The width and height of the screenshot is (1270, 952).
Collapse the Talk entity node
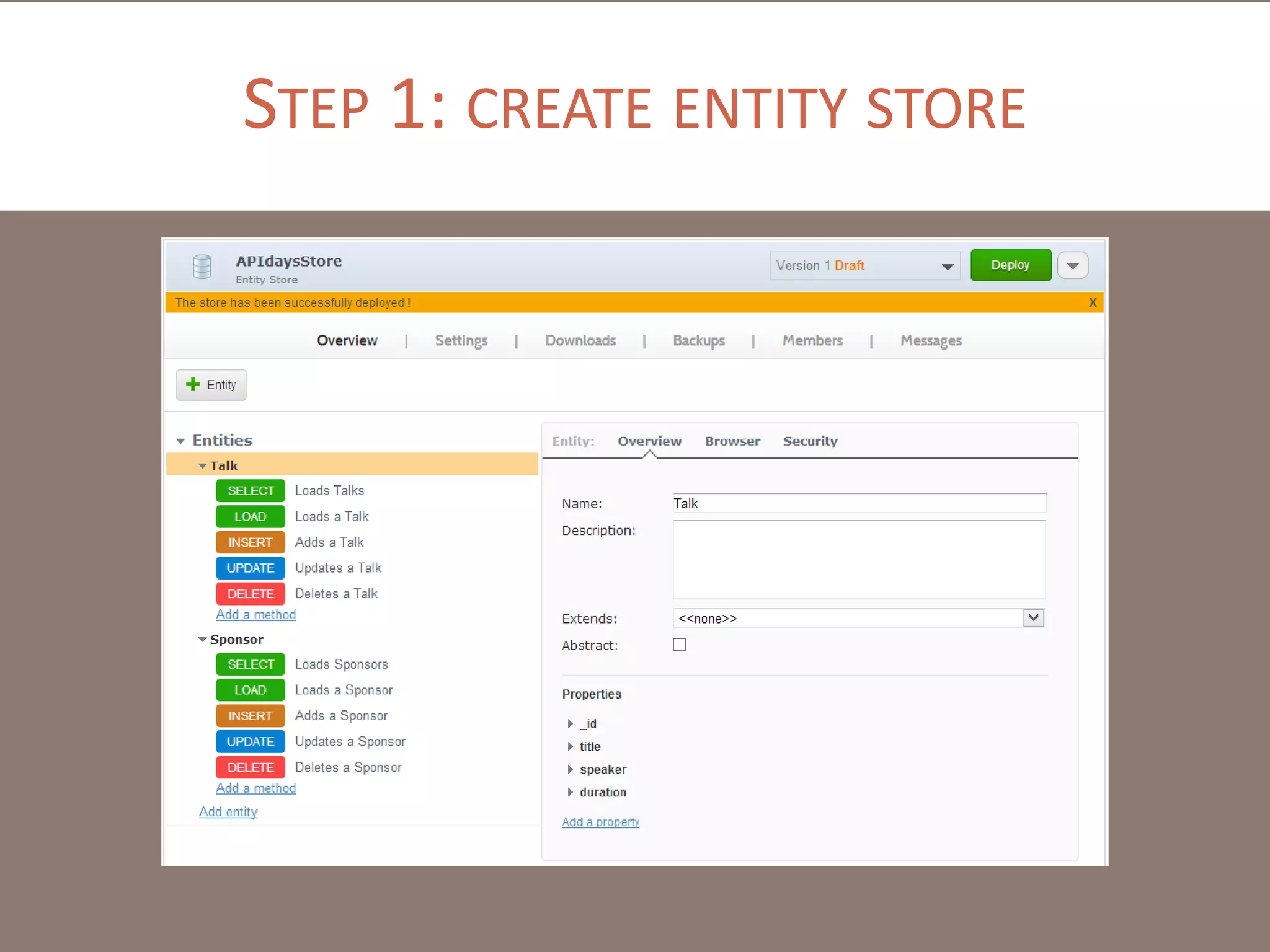(202, 465)
